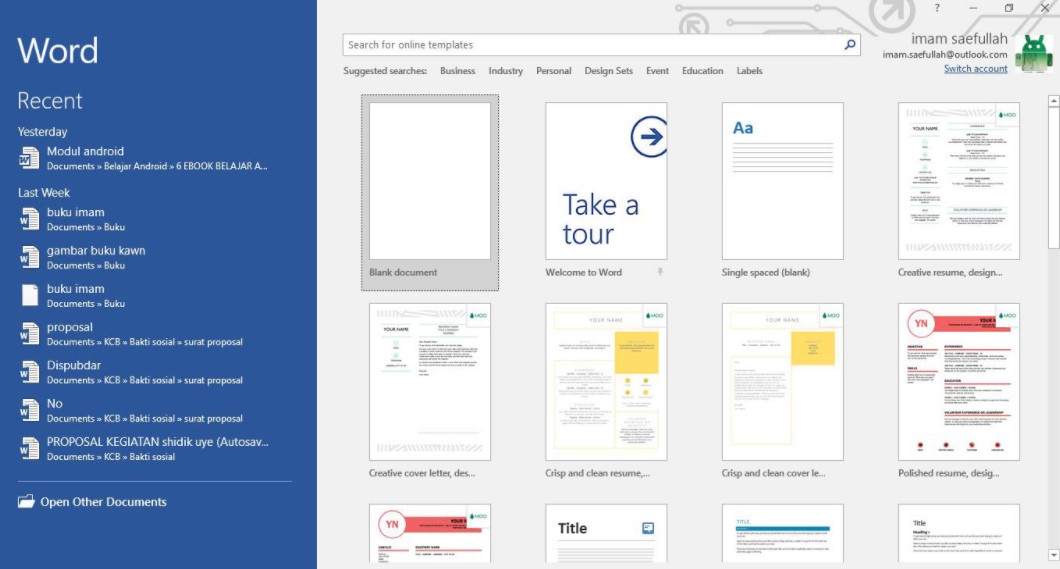The width and height of the screenshot is (1060, 569).
Task: Select the red YN cover letter thumbnail in bottom row
Action: [430, 533]
